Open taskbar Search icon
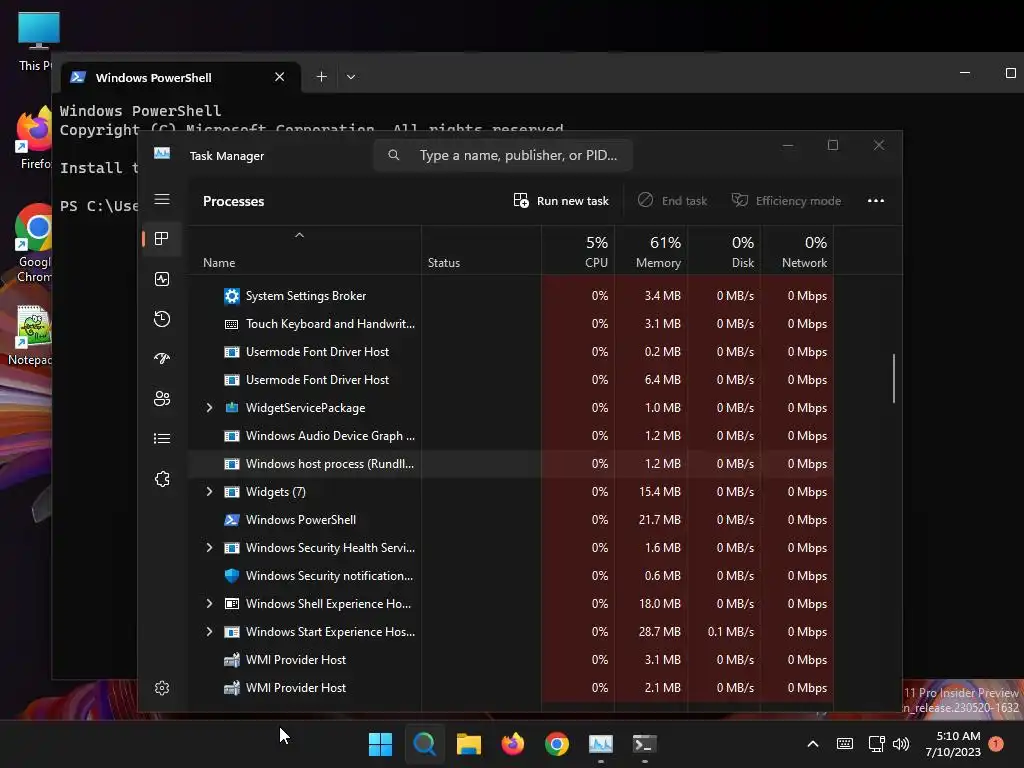Image resolution: width=1024 pixels, height=768 pixels. 424,744
